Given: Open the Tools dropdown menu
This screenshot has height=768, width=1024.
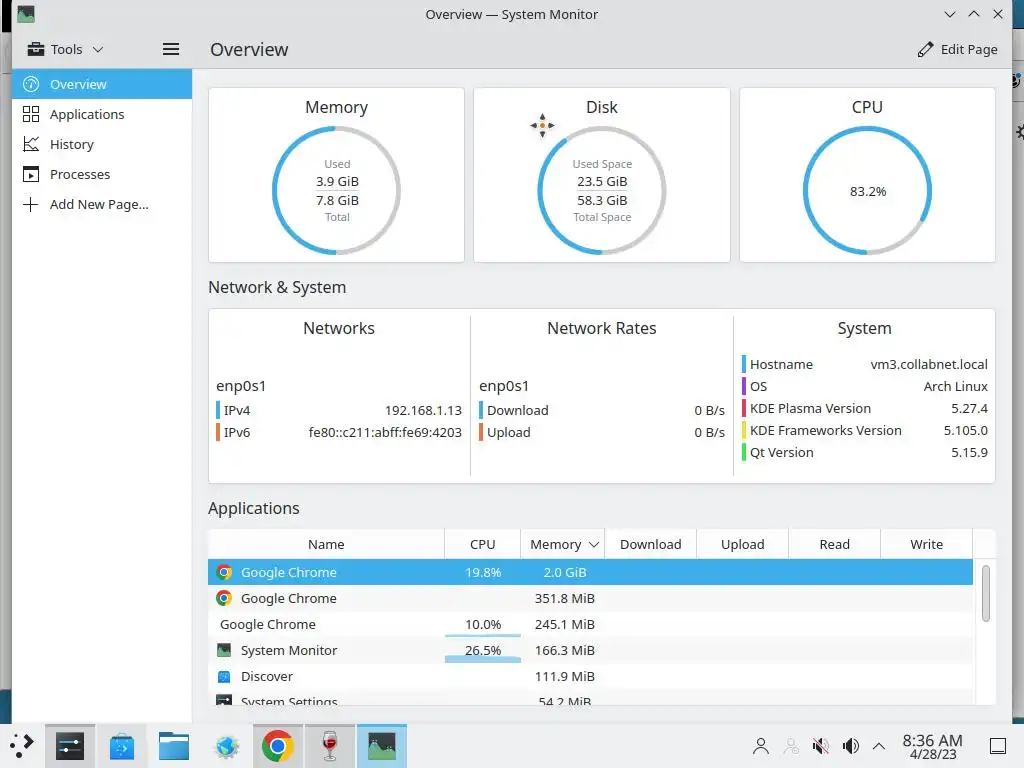Looking at the screenshot, I should coord(65,50).
